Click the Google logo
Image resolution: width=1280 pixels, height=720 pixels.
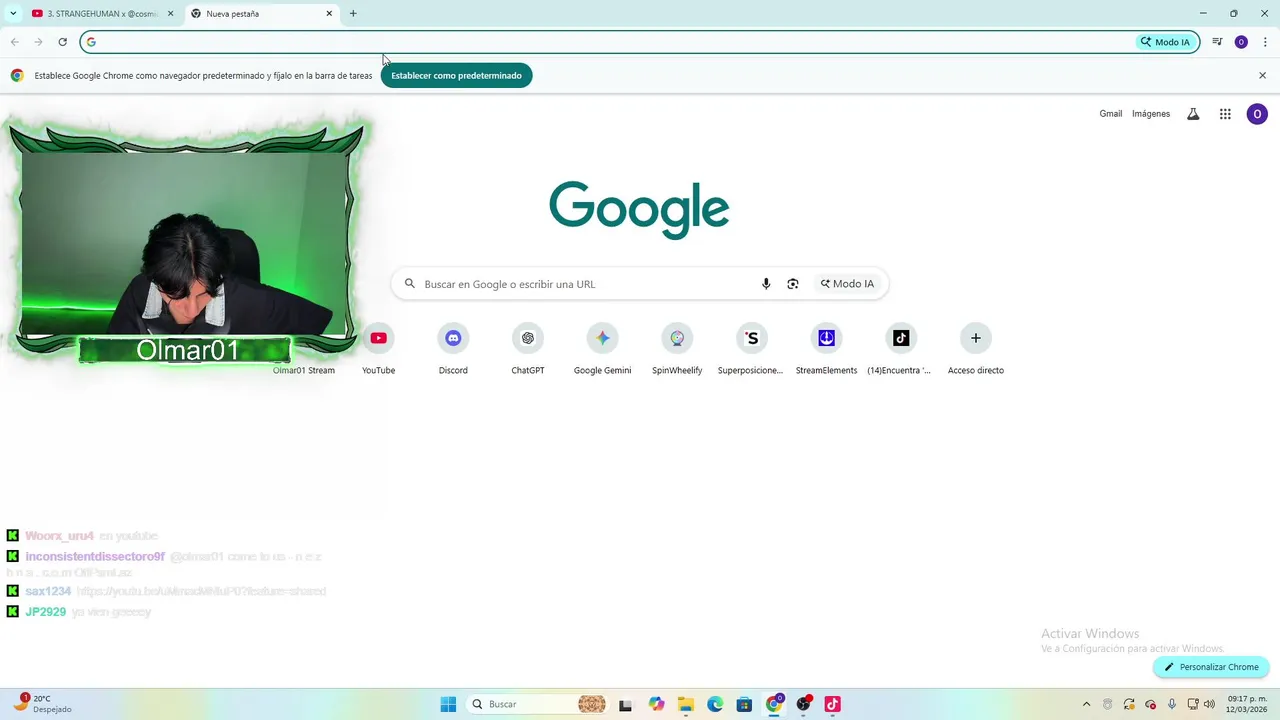click(x=639, y=210)
